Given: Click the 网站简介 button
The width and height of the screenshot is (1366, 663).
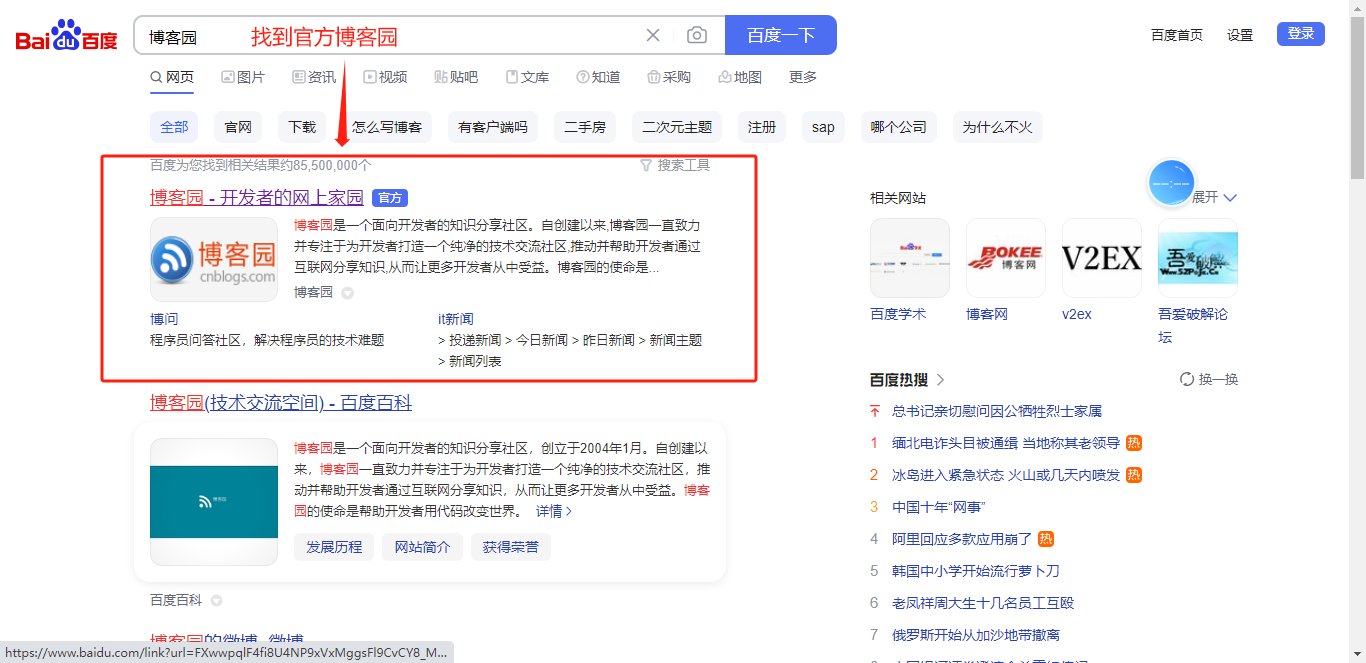Looking at the screenshot, I should point(422,547).
